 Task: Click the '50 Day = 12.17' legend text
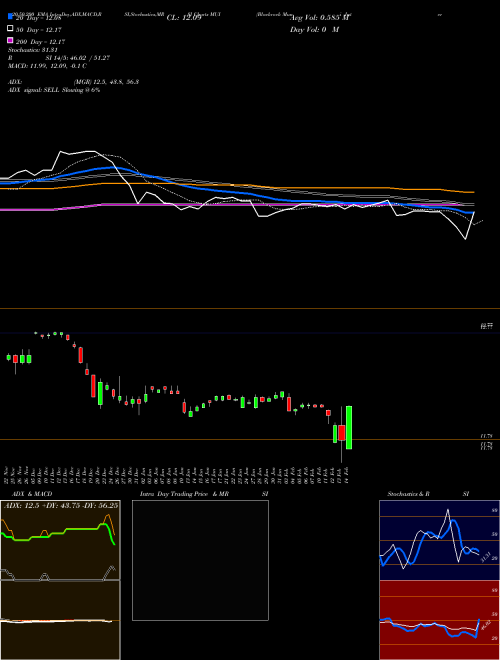point(38,30)
